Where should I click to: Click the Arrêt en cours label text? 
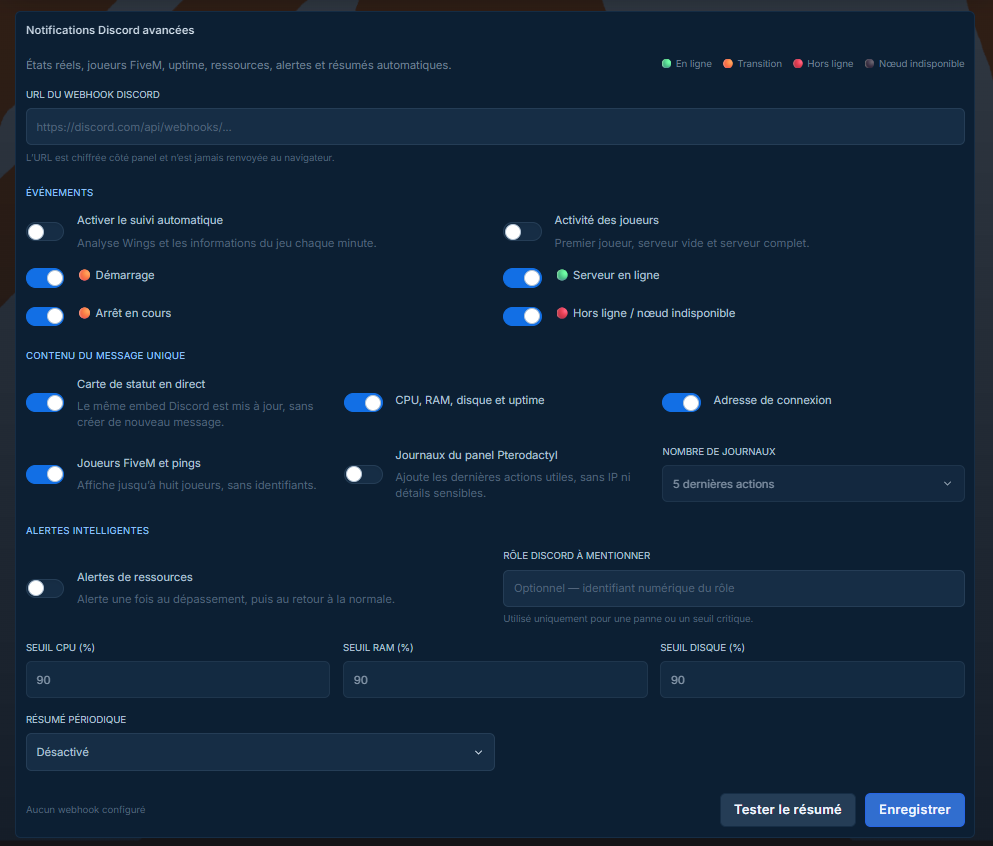point(133,313)
